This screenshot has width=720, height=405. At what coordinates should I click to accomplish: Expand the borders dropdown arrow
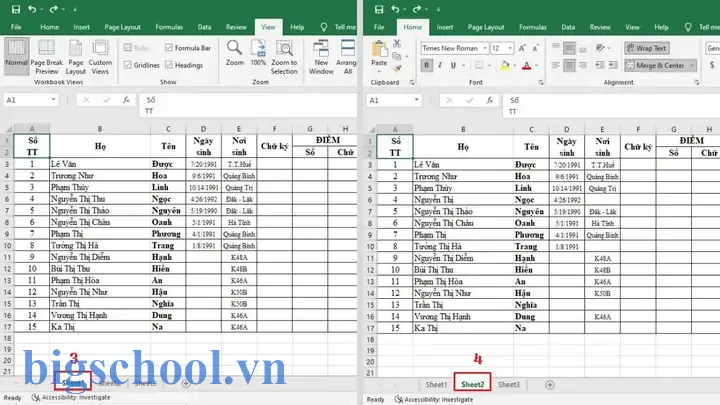tap(489, 65)
